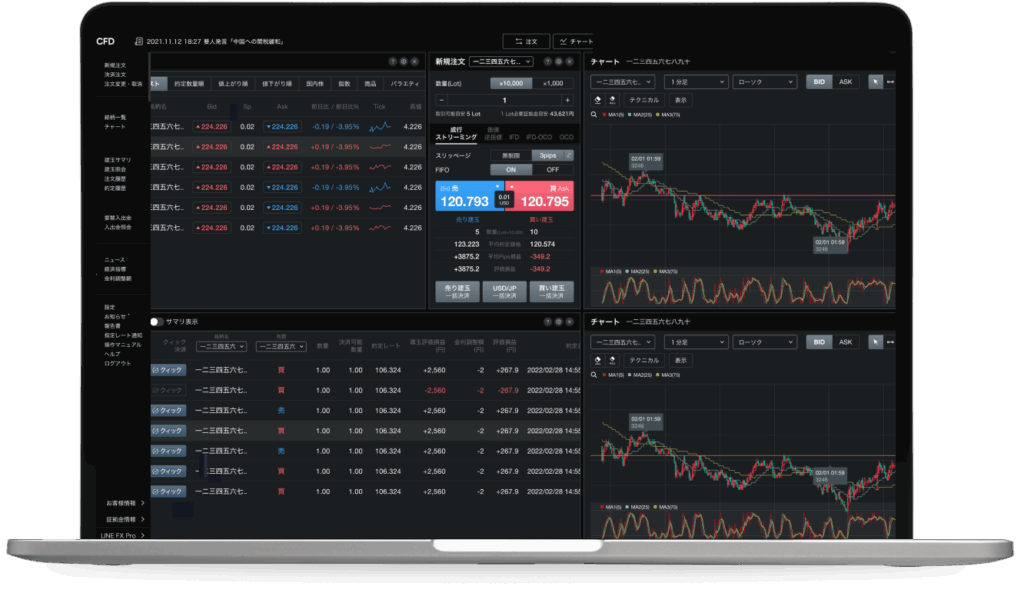Screen dimensions: 1024x593
Task: Open the ローソク chart type dropdown in top chart
Action: [x=765, y=82]
